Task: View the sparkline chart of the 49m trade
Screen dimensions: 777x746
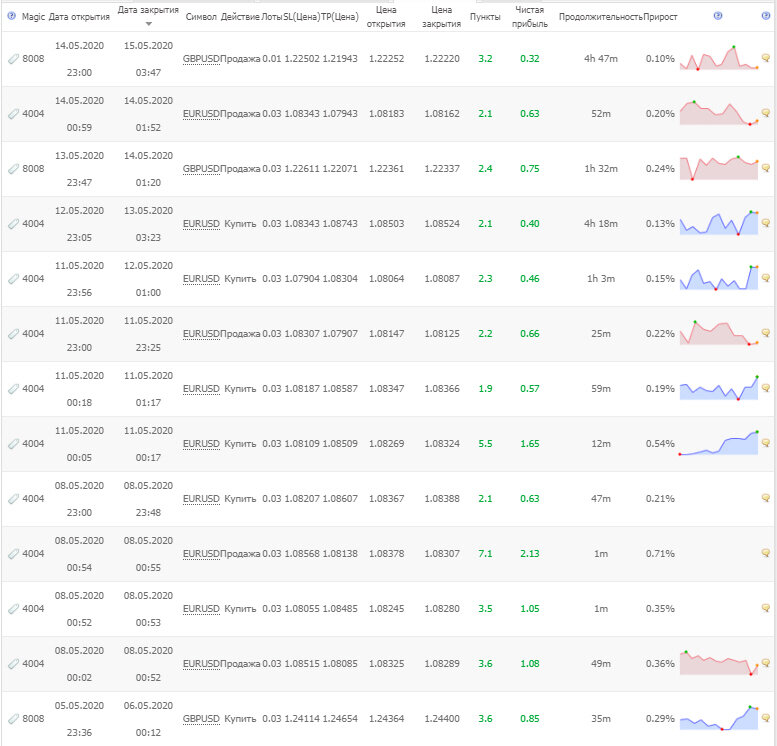Action: pos(719,663)
